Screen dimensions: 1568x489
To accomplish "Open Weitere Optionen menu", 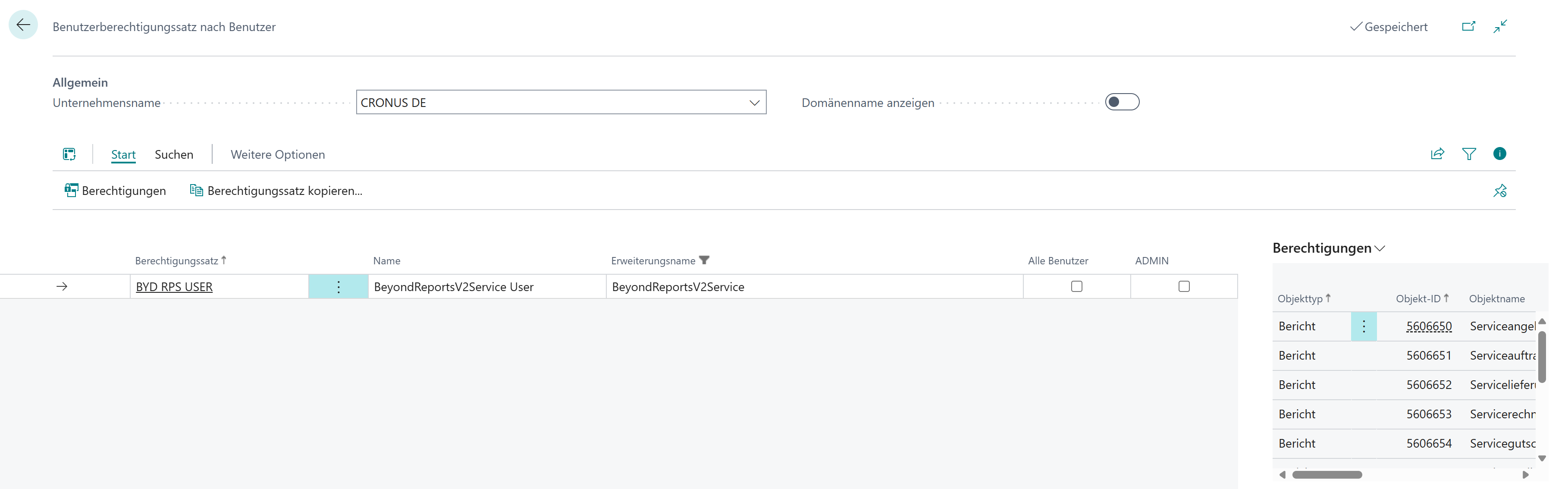I will coord(278,154).
